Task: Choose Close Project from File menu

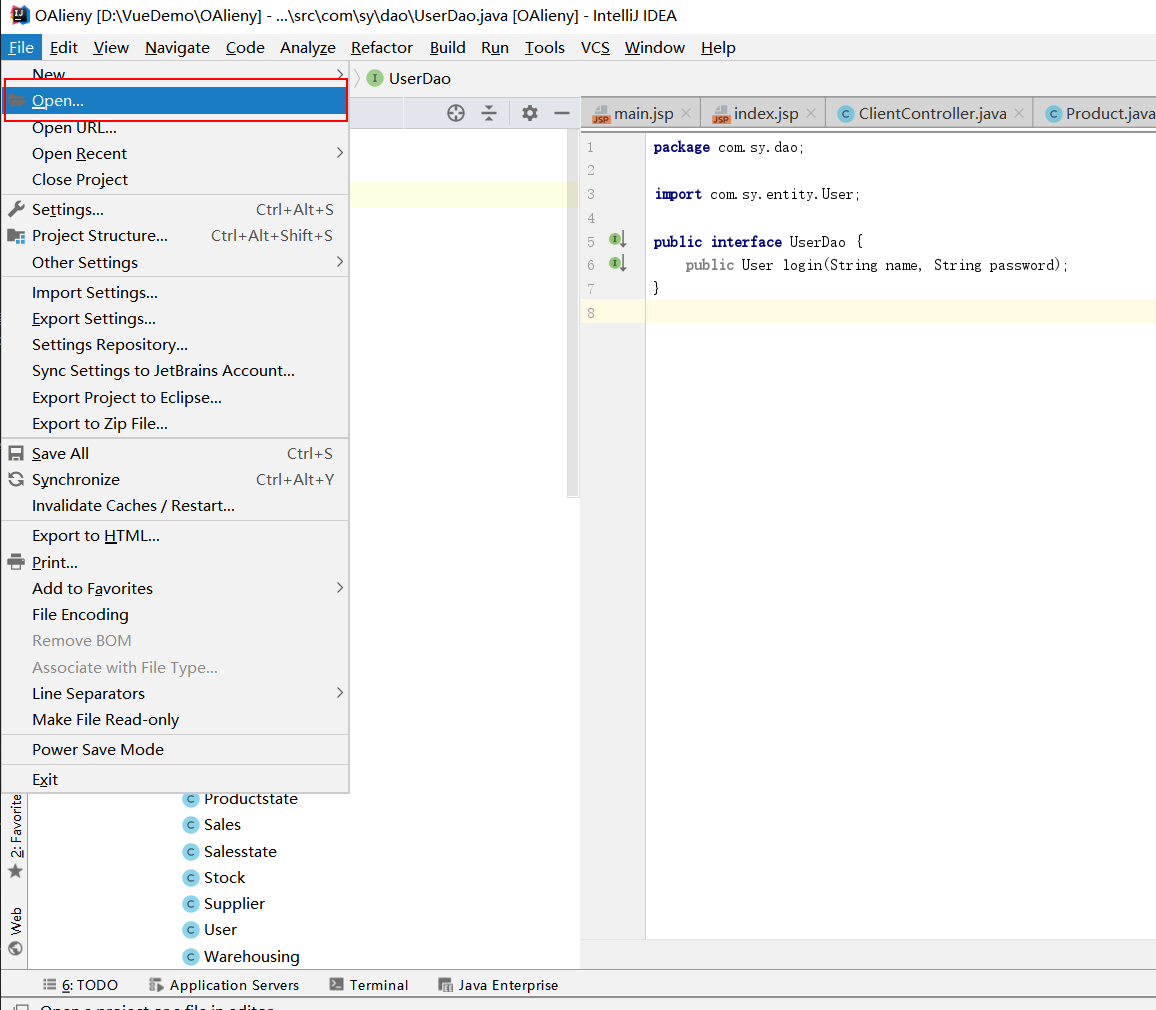Action: pos(175,180)
